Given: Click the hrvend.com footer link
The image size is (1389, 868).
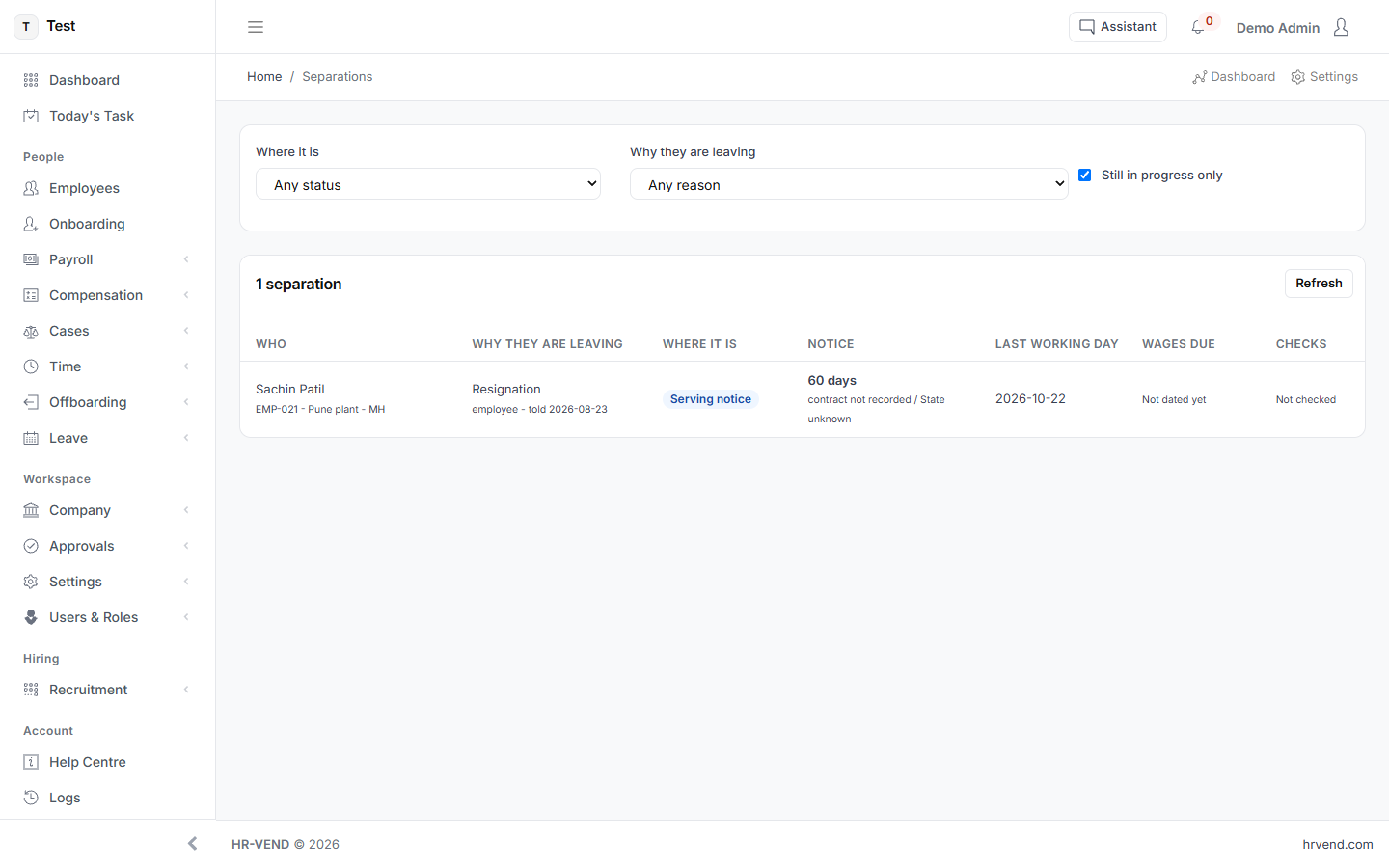Looking at the screenshot, I should click(1338, 844).
